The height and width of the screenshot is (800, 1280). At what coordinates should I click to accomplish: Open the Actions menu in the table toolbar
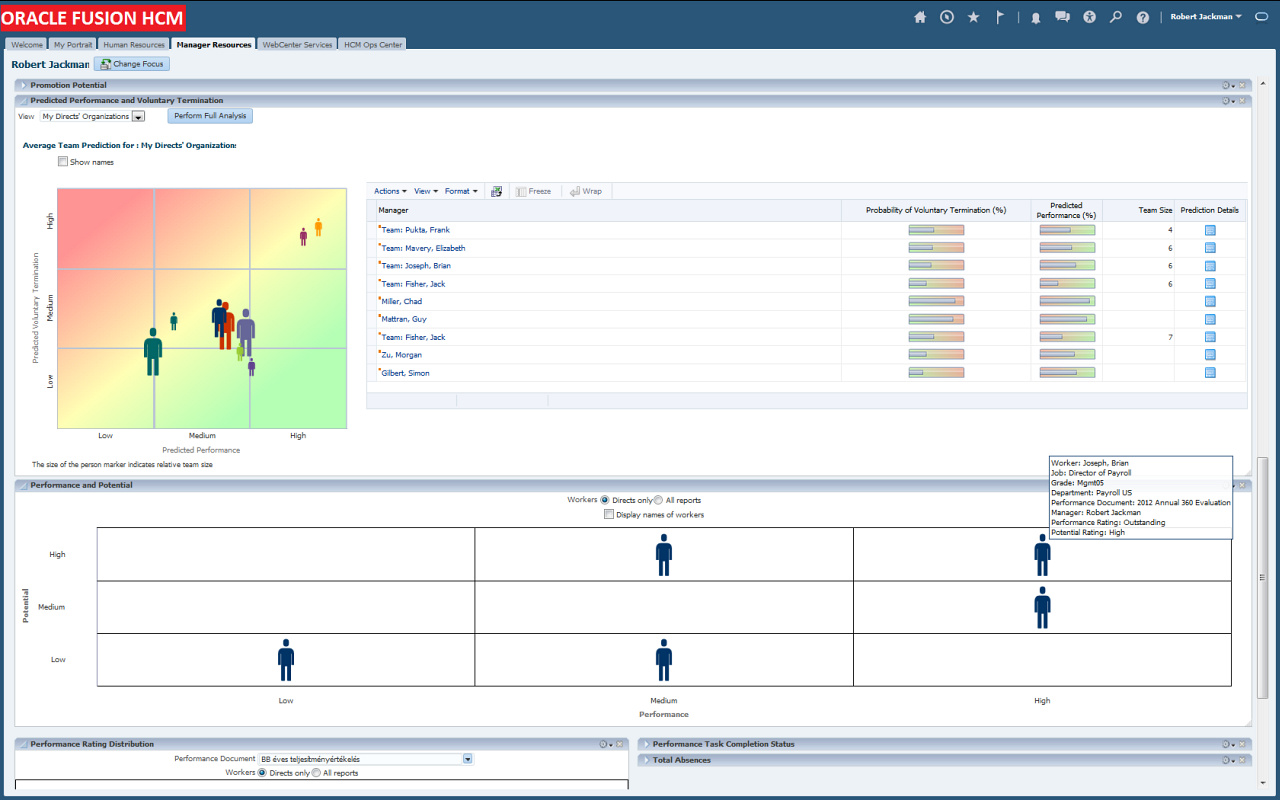390,191
